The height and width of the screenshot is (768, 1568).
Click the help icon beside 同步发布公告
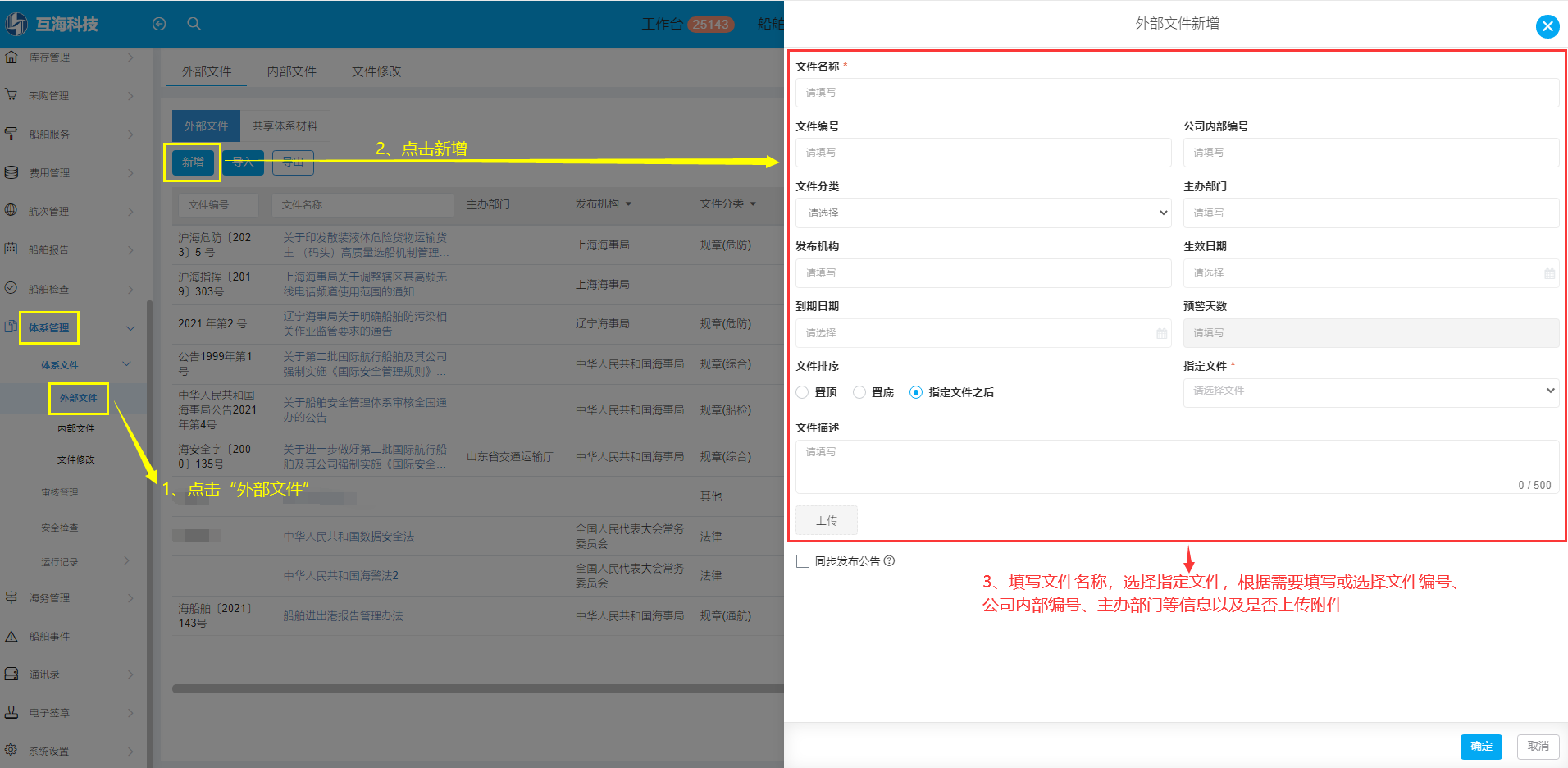890,561
